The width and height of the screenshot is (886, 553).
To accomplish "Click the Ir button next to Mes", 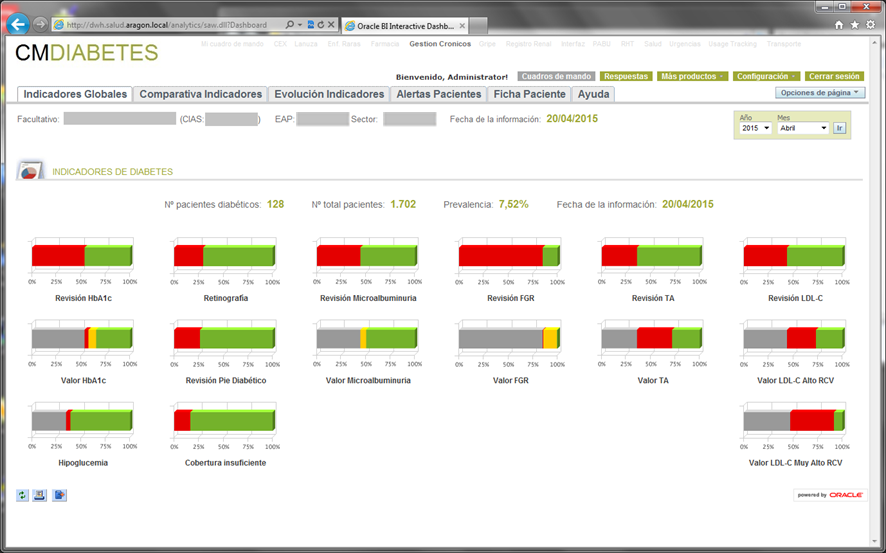I will (840, 128).
